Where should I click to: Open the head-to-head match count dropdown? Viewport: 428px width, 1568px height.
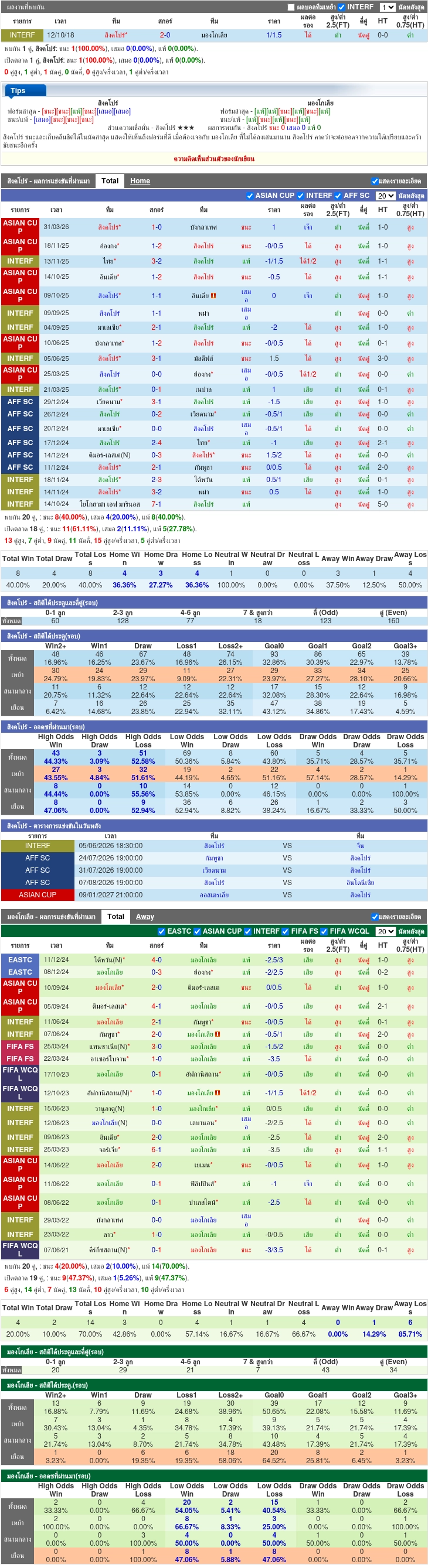[387, 7]
